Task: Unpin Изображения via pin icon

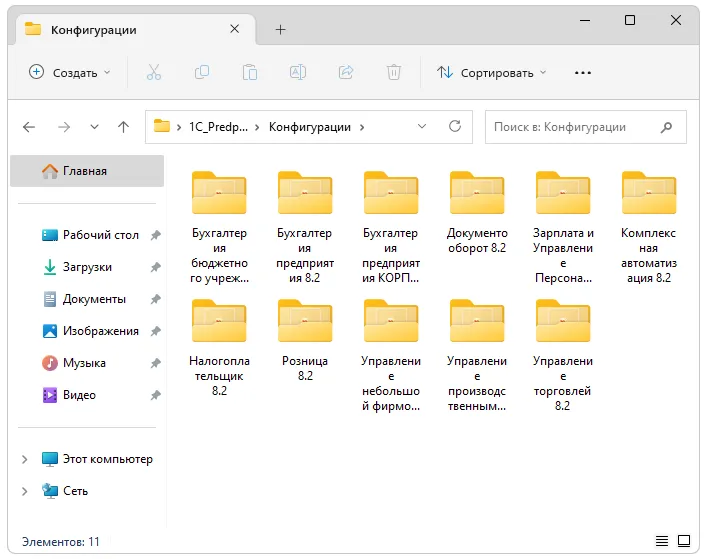Action: (x=156, y=331)
